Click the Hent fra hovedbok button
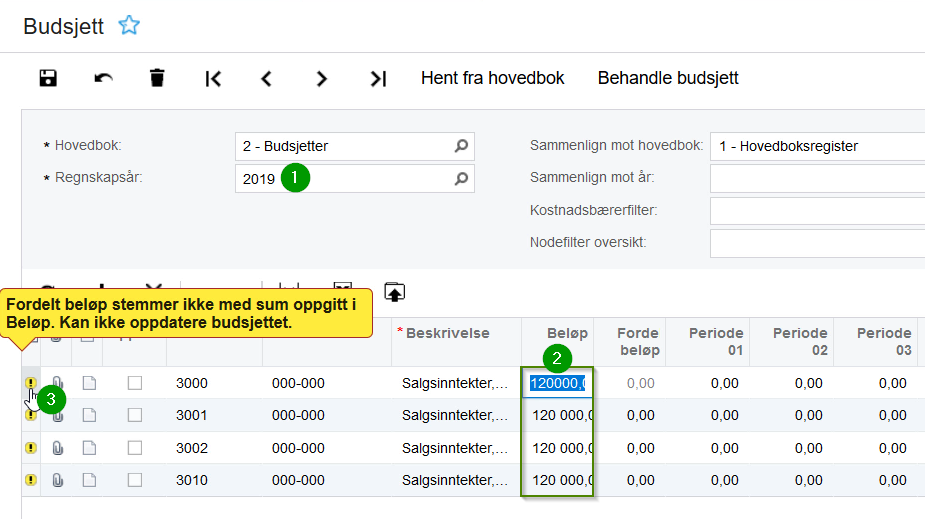Screen dimensions: 925x519 (x=493, y=78)
